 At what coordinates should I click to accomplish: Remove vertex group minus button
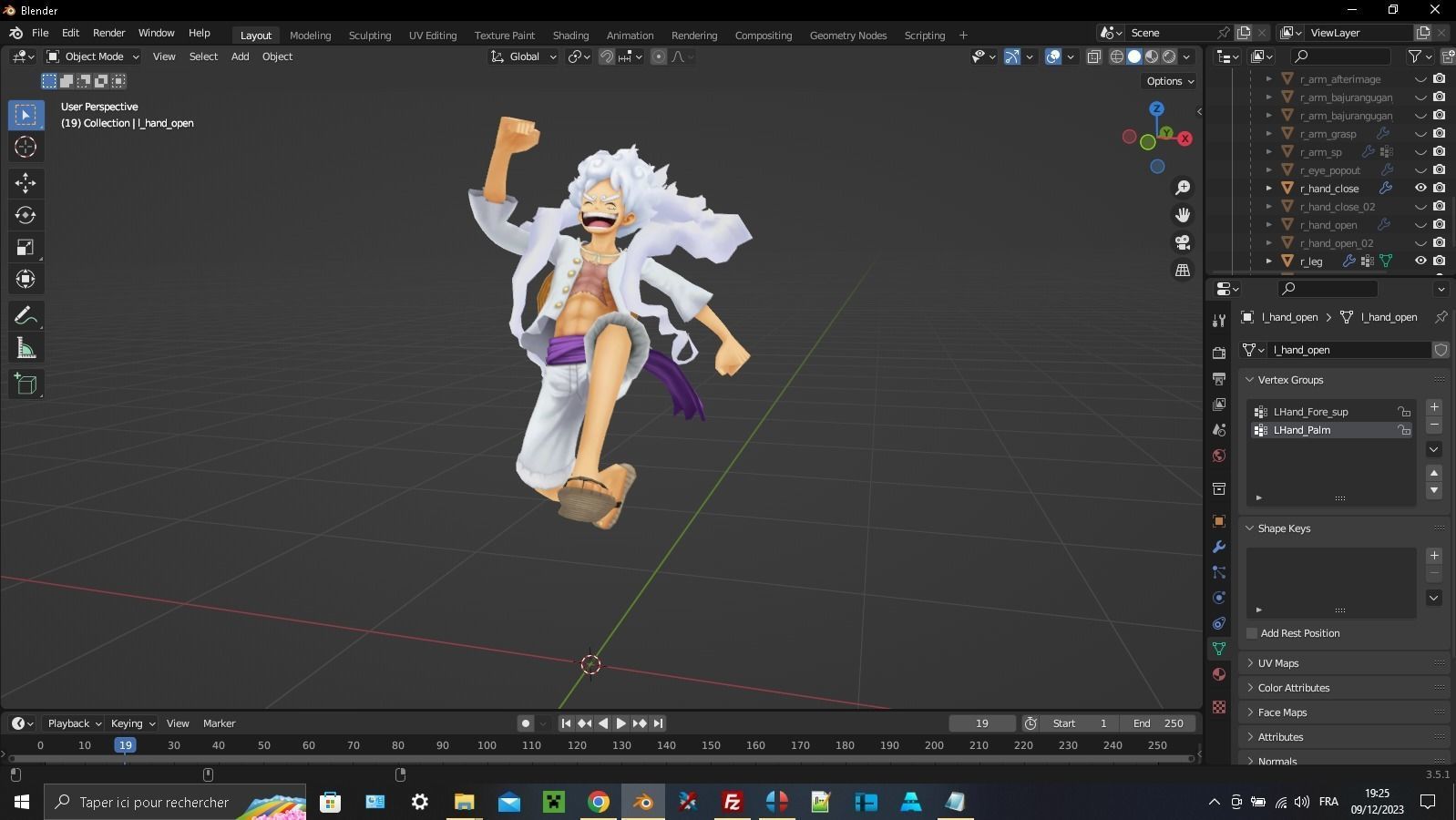coord(1434,425)
